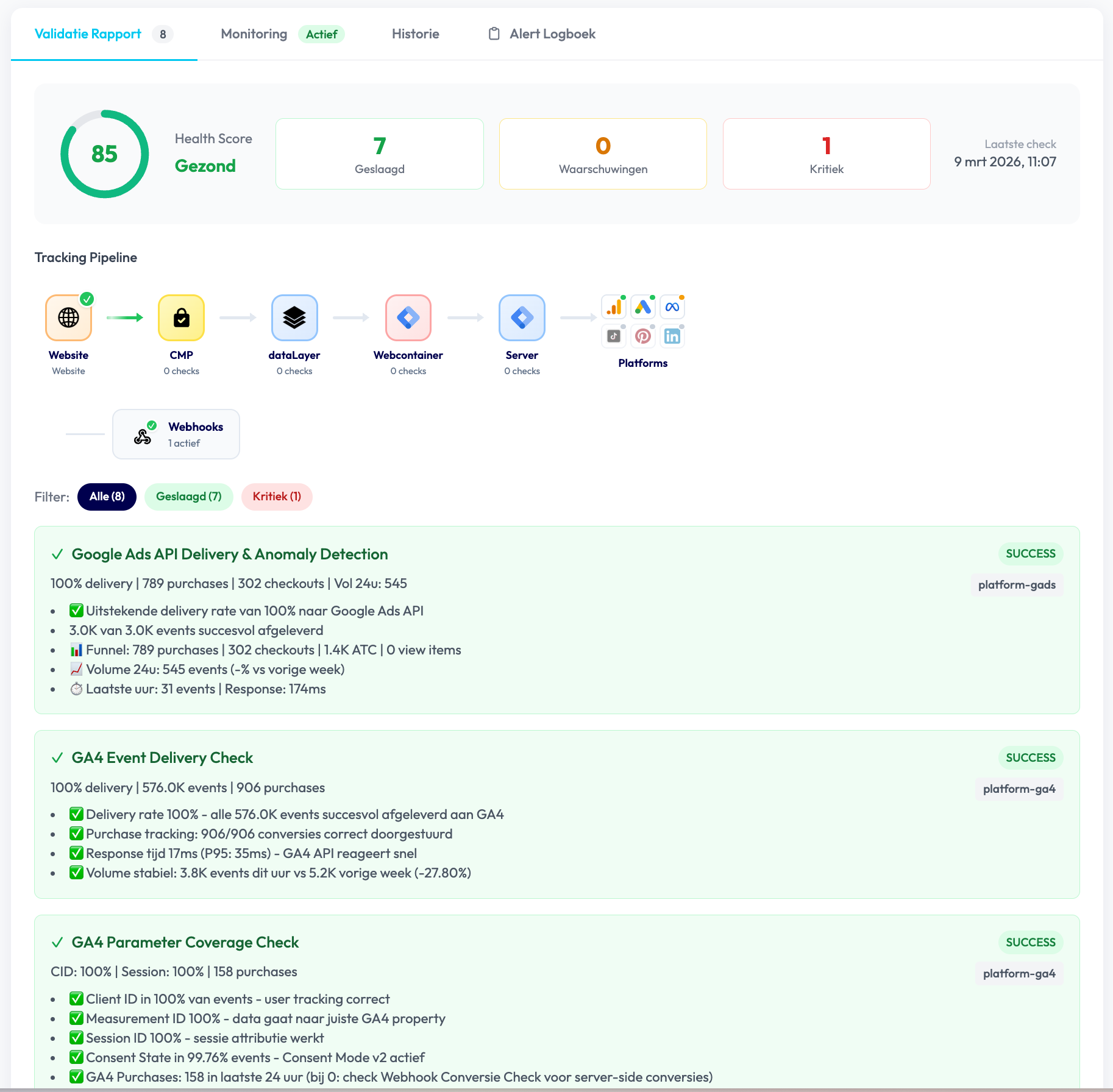Click the Google Analytics platform icon
Image resolution: width=1113 pixels, height=1092 pixels.
pos(614,307)
